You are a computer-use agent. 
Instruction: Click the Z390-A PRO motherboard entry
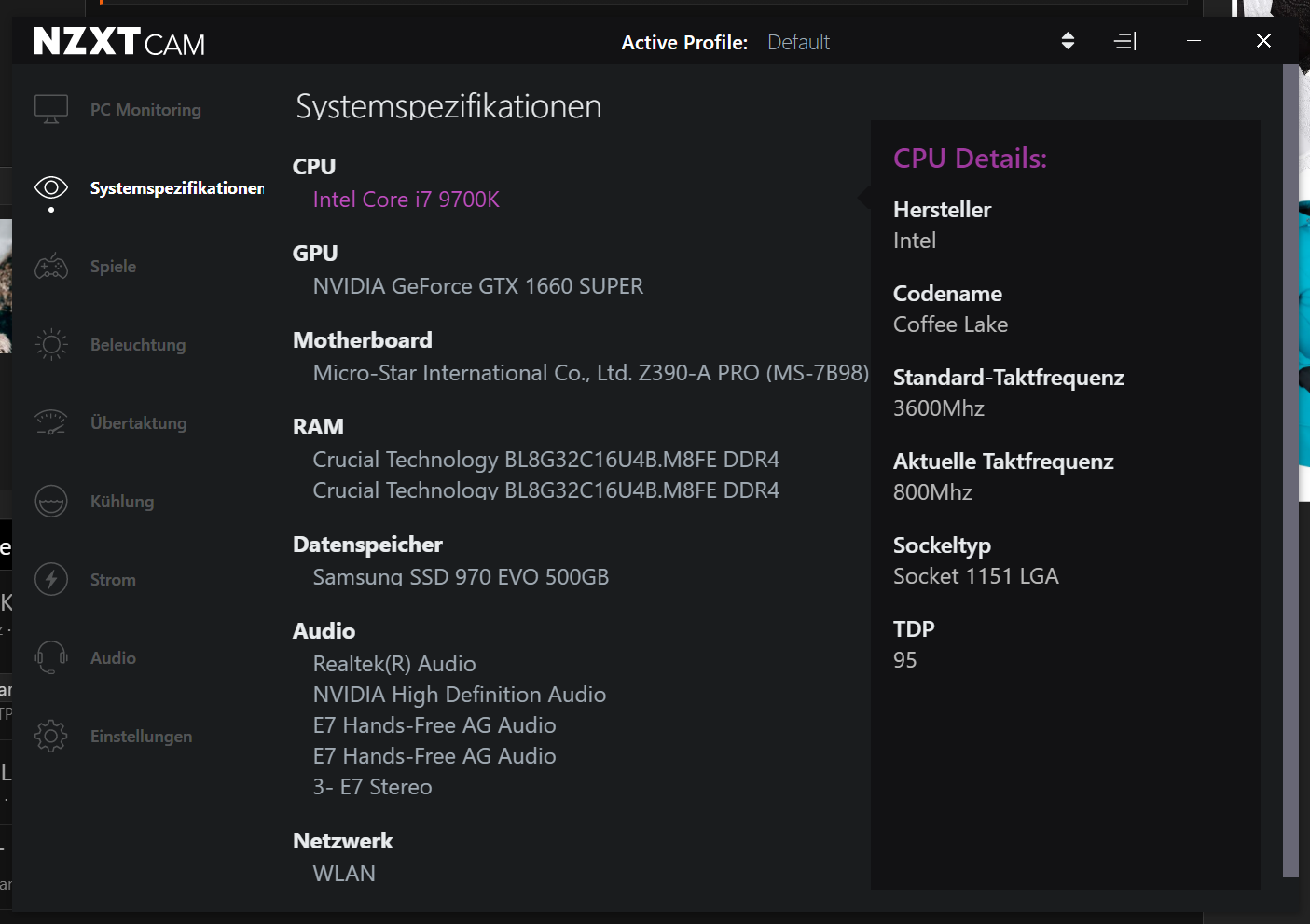click(x=590, y=373)
